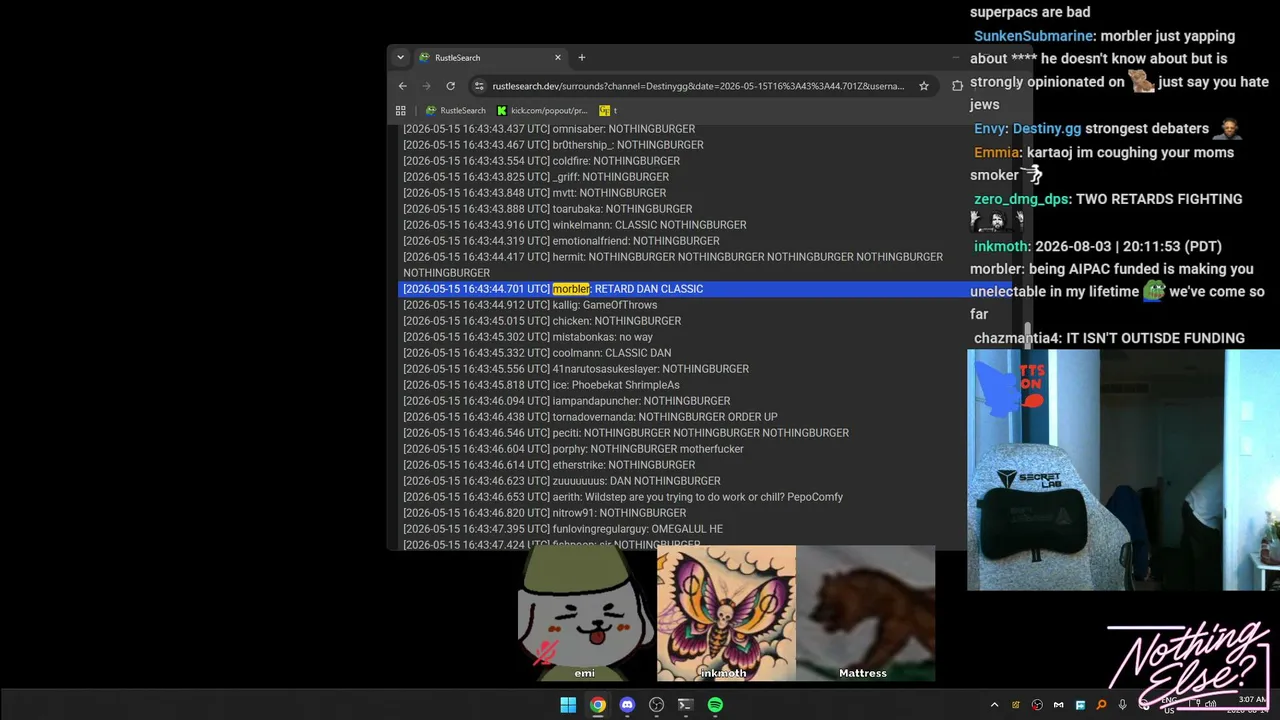Viewport: 1280px width, 720px height.
Task: Click the ice Phoebekat ShrimpleAs line
Action: tap(541, 385)
